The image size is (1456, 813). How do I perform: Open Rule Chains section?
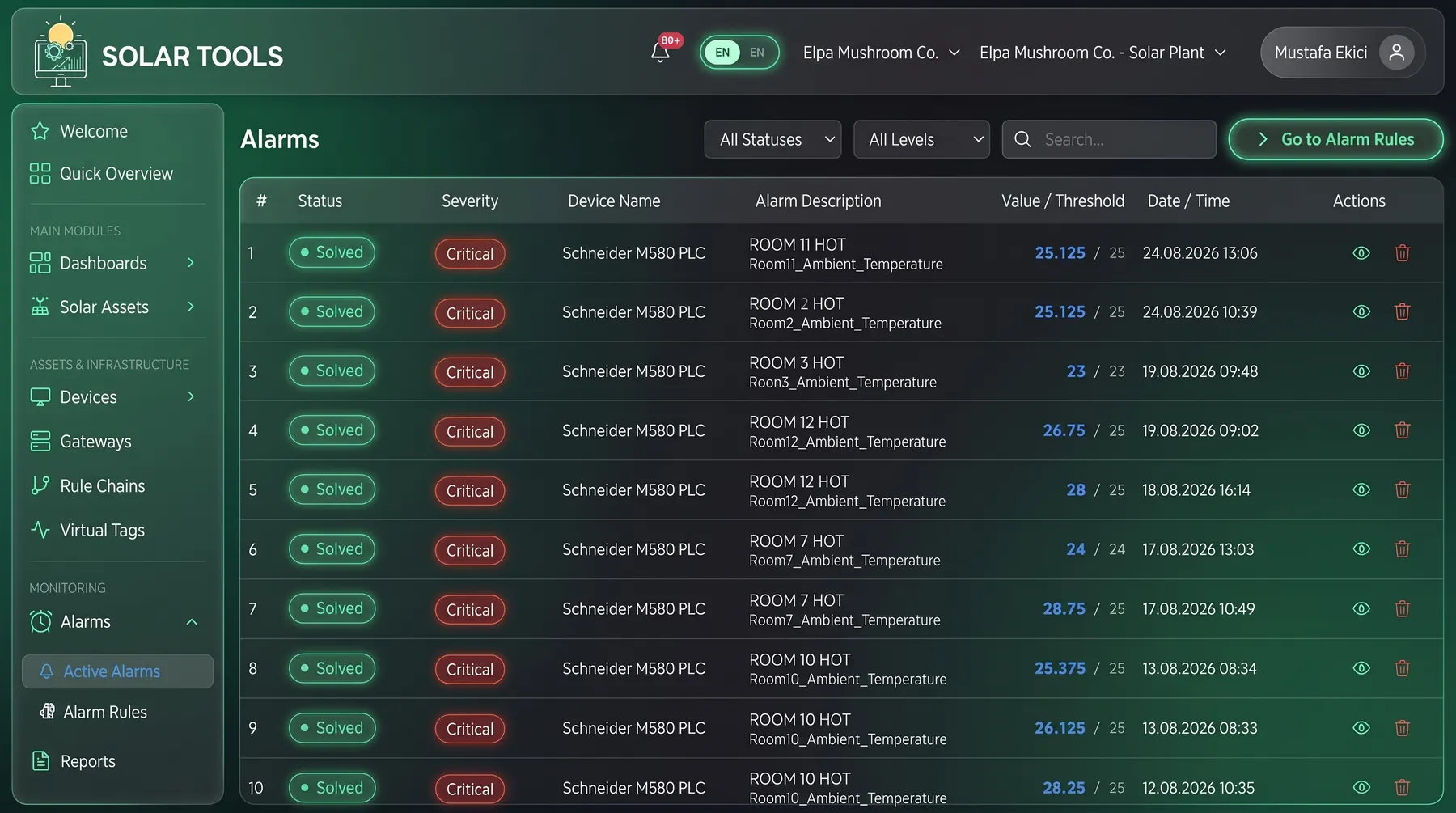103,485
